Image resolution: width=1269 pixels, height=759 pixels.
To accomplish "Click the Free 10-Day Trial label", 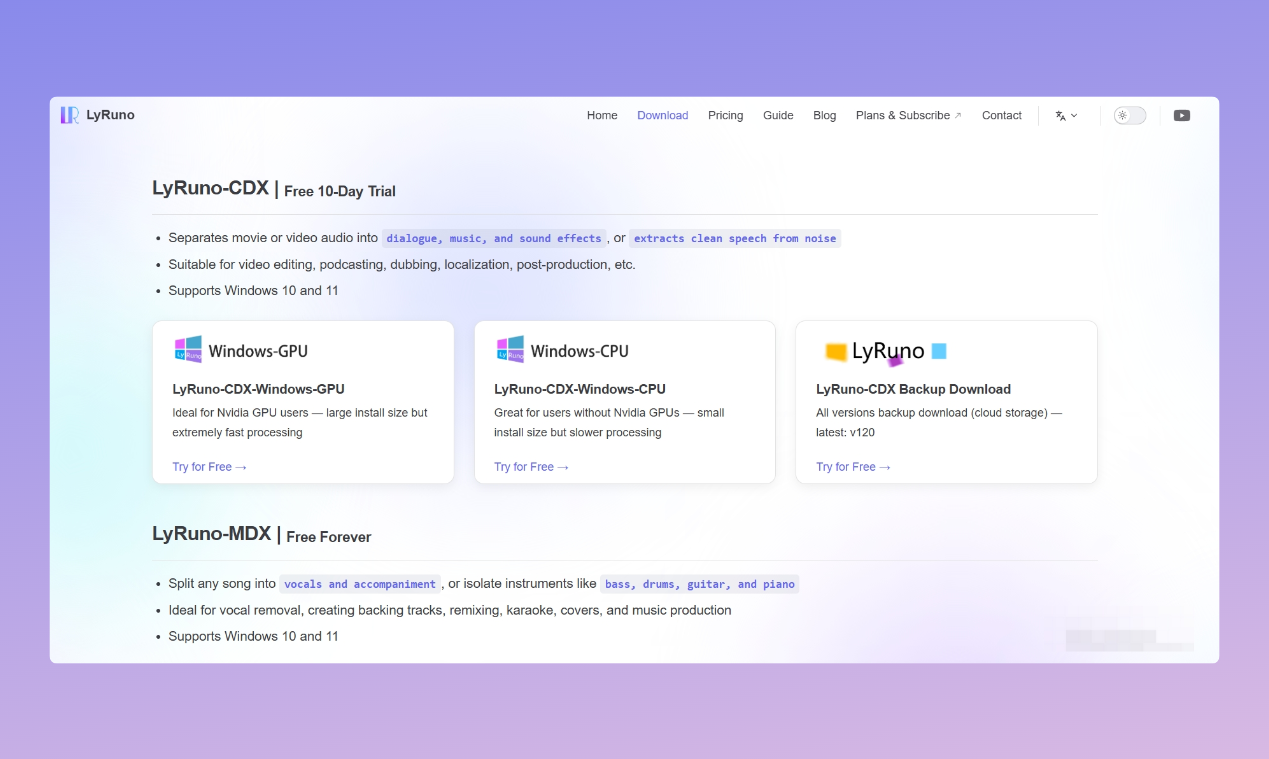I will (340, 191).
